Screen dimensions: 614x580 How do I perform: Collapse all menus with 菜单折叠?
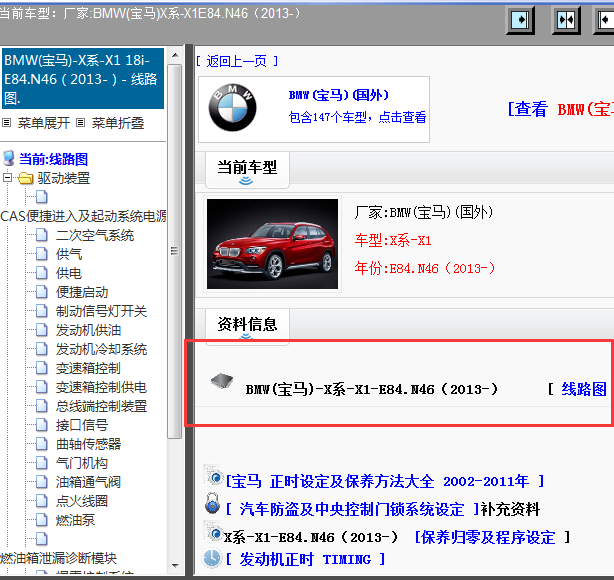[x=118, y=123]
